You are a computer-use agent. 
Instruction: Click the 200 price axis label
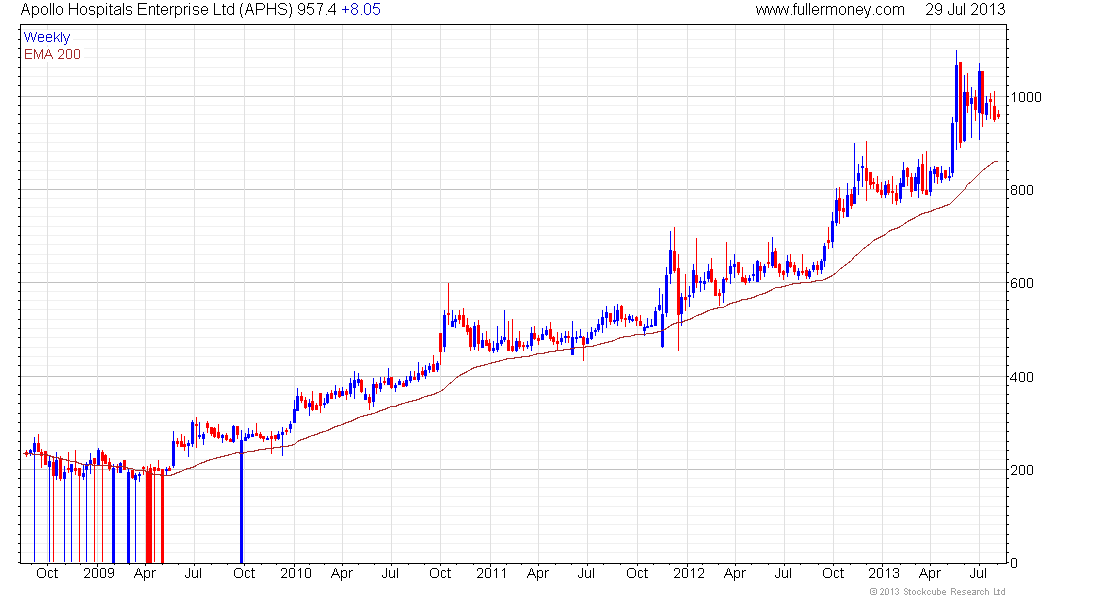click(x=1022, y=470)
